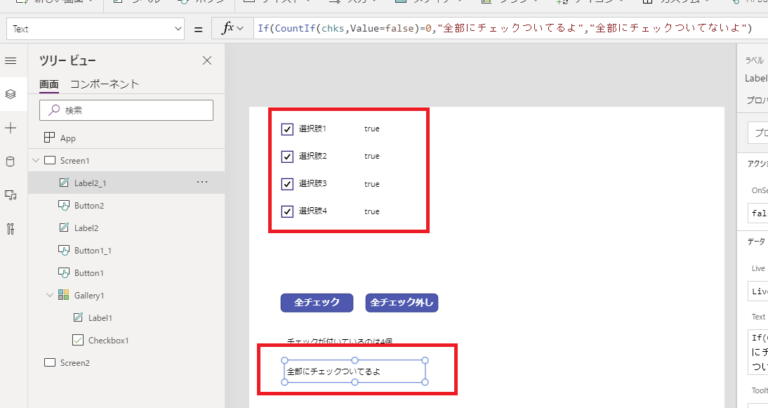
Task: Select App in tree view
Action: click(126, 138)
